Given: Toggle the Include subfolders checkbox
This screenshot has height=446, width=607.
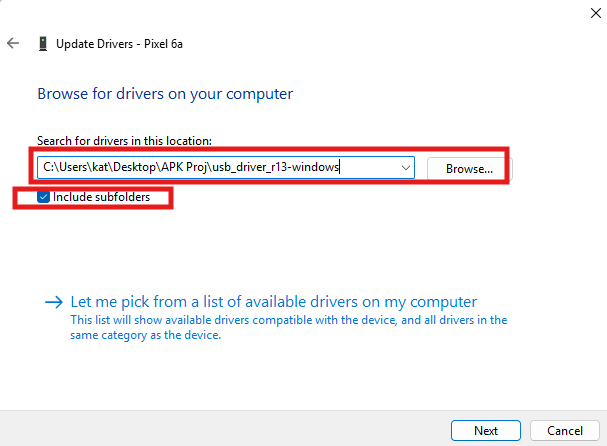Looking at the screenshot, I should pyautogui.click(x=43, y=197).
